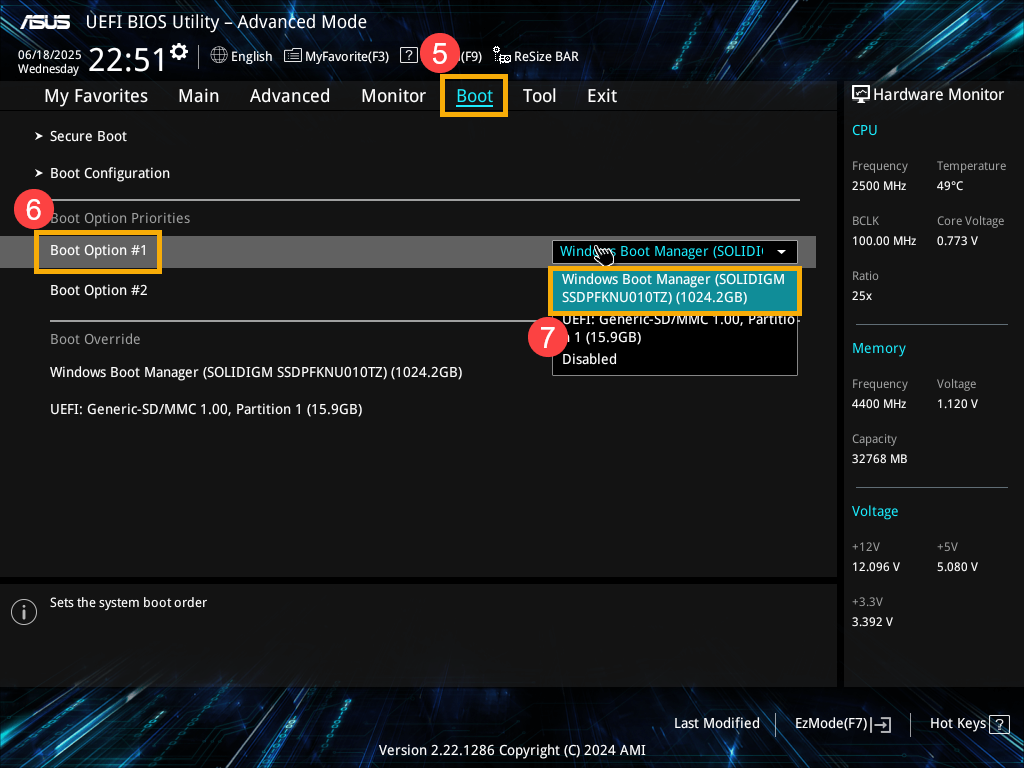Image resolution: width=1024 pixels, height=768 pixels.
Task: Click the ASUS logo
Action: click(44, 22)
